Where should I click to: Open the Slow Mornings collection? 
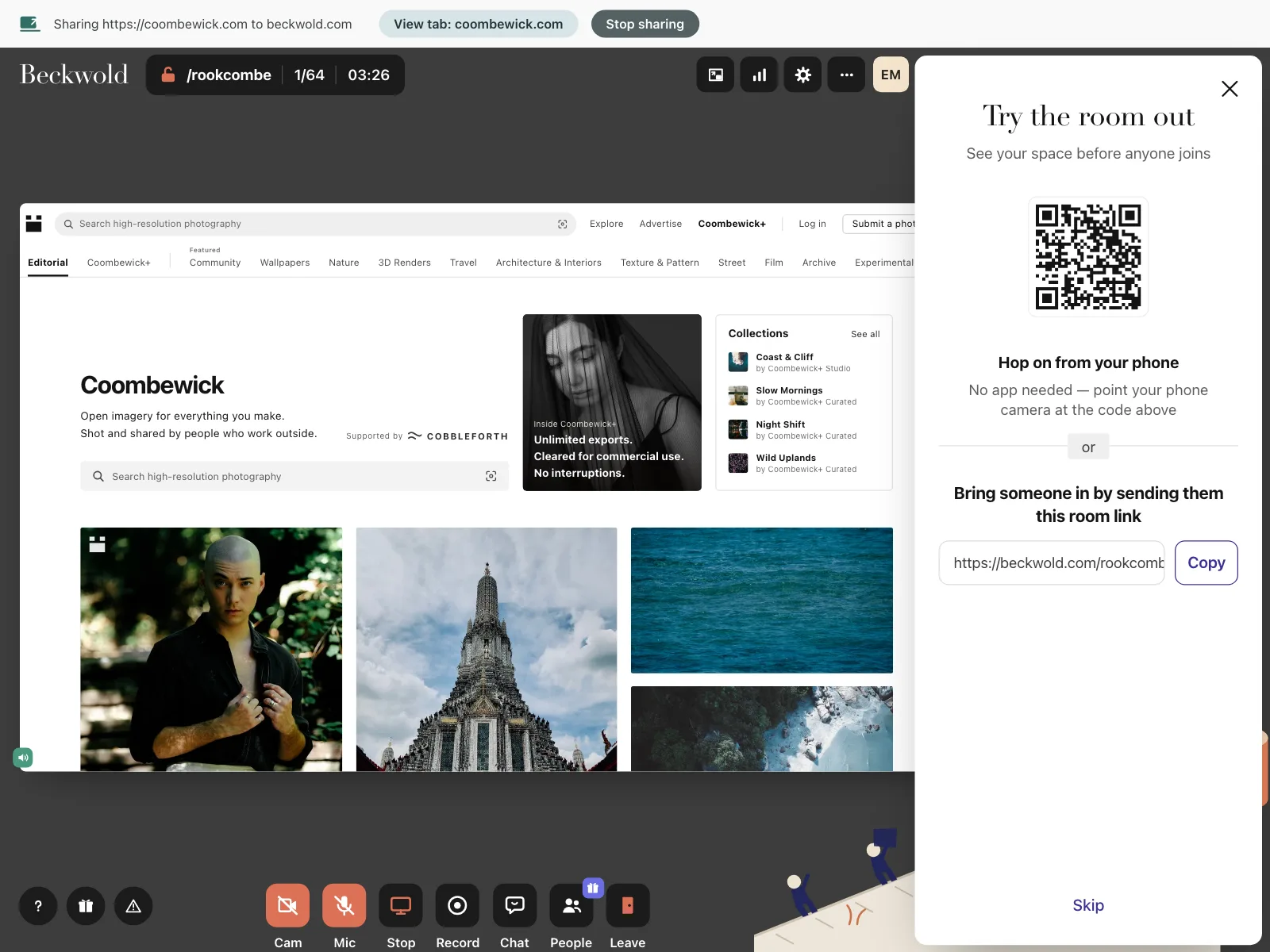click(804, 396)
